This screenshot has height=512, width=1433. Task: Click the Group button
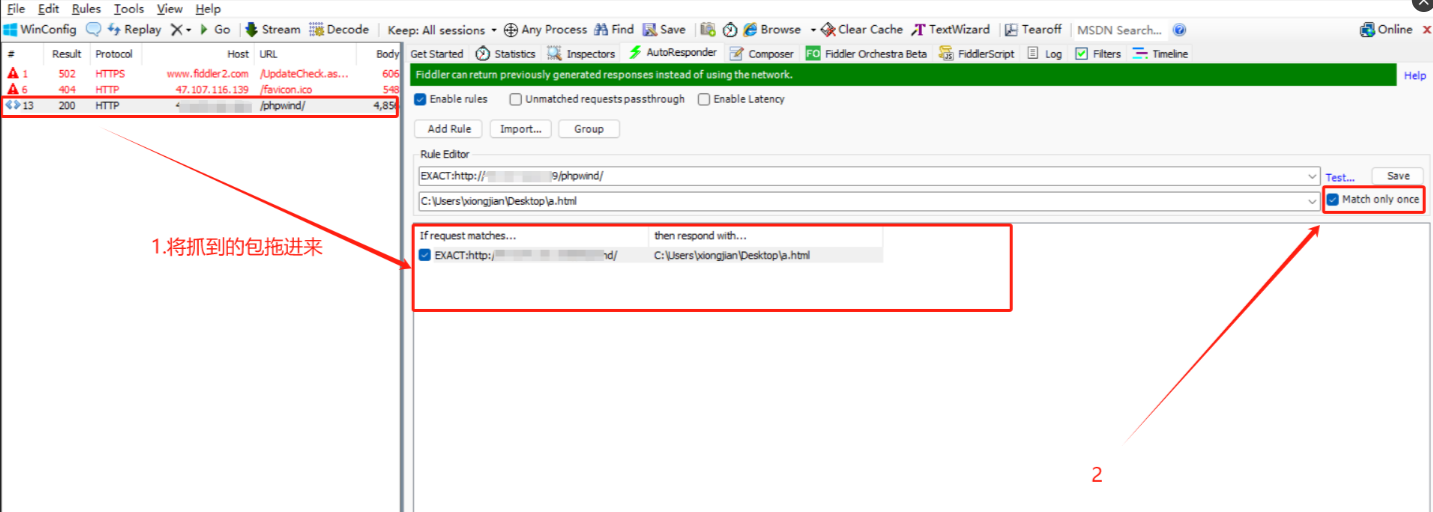click(589, 129)
